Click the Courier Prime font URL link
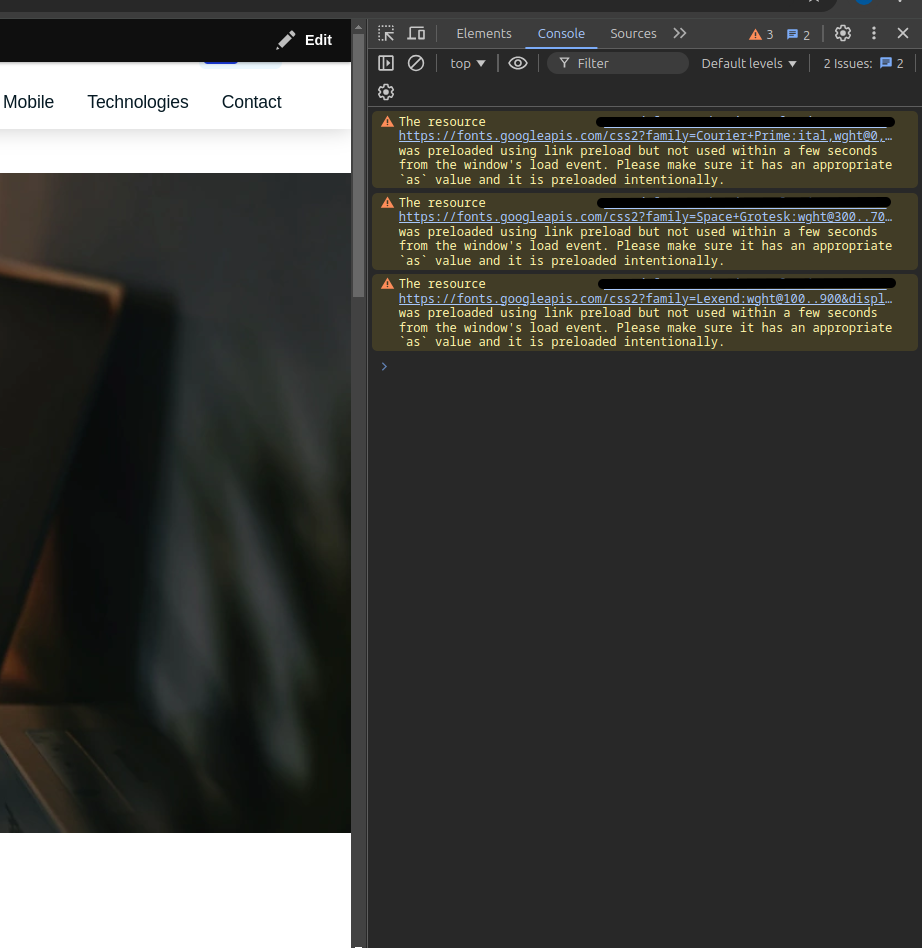The width and height of the screenshot is (922, 948). 645,135
